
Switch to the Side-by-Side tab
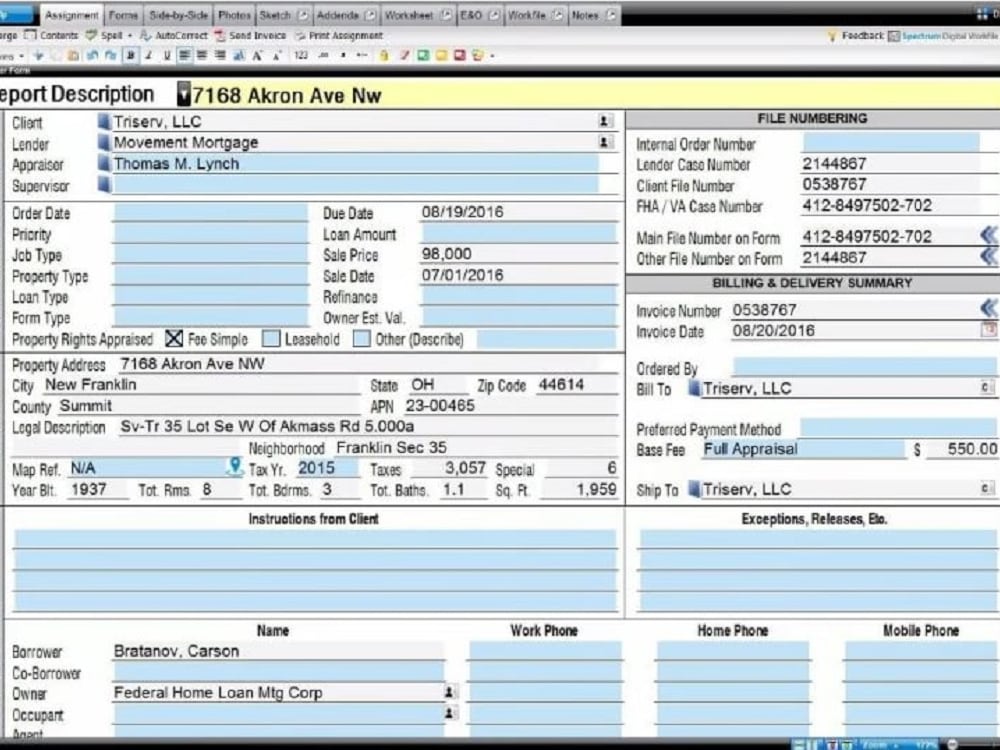pos(178,15)
